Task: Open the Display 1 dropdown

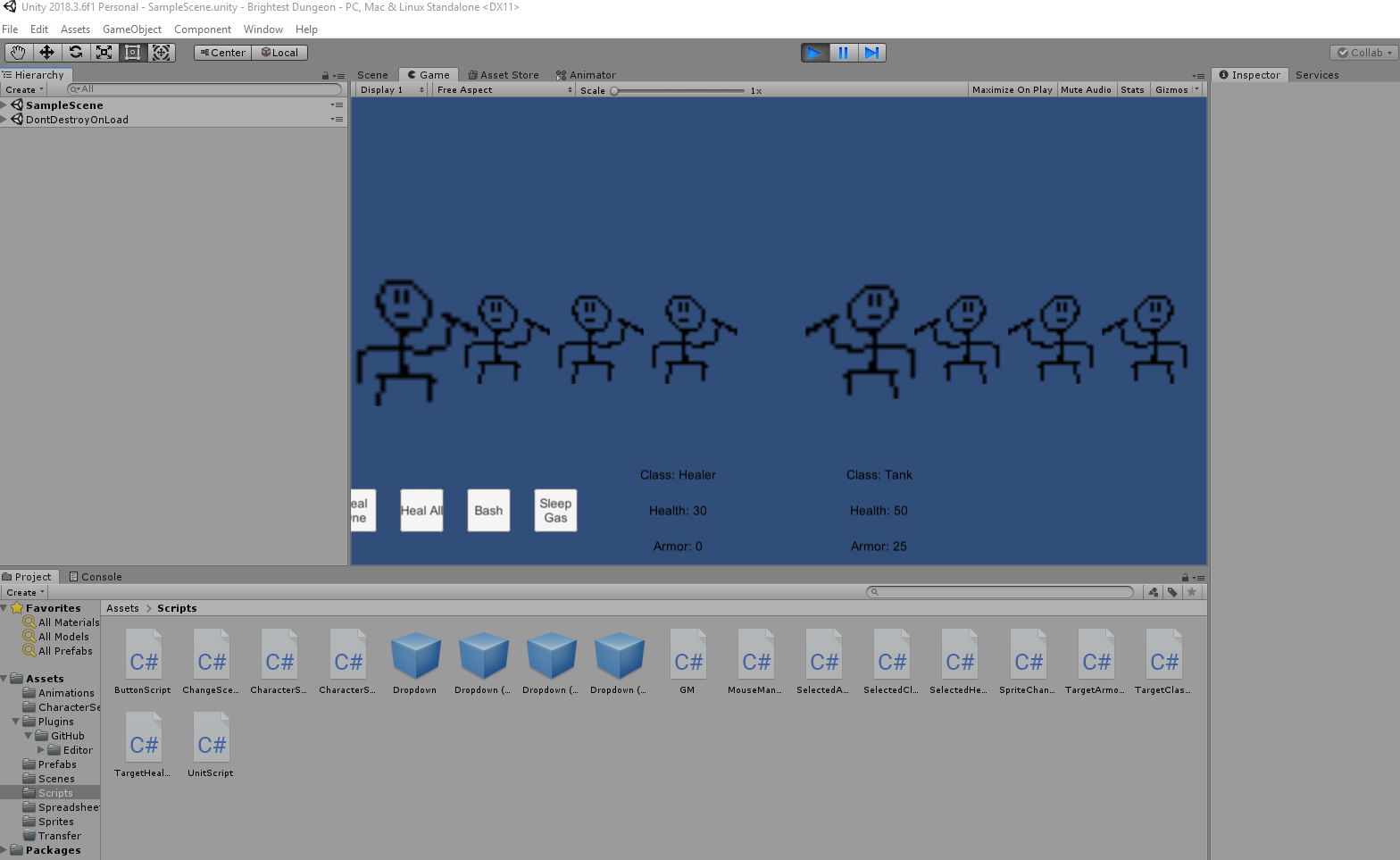Action: point(392,90)
